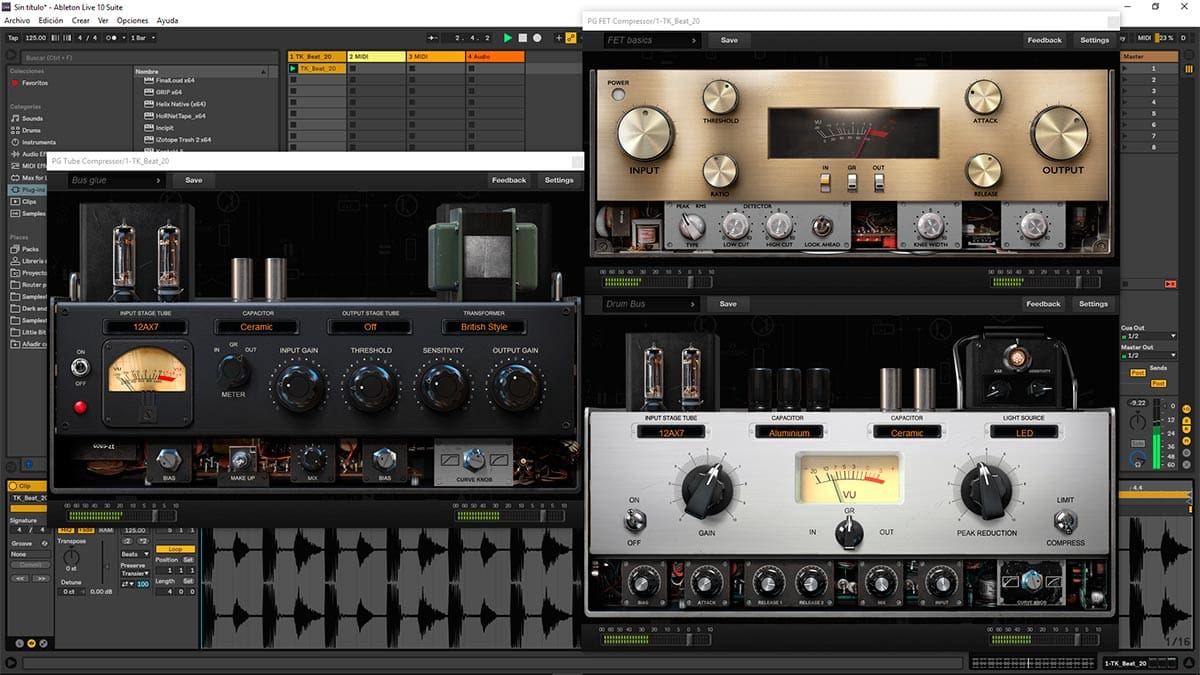This screenshot has width=1200, height=675.
Task: Open Settings in the Tube Compressor window
Action: click(559, 180)
